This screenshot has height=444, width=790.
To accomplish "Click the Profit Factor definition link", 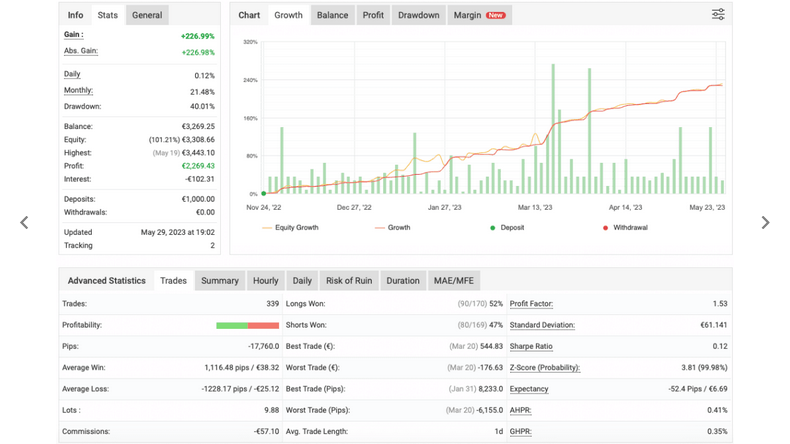I will (531, 303).
